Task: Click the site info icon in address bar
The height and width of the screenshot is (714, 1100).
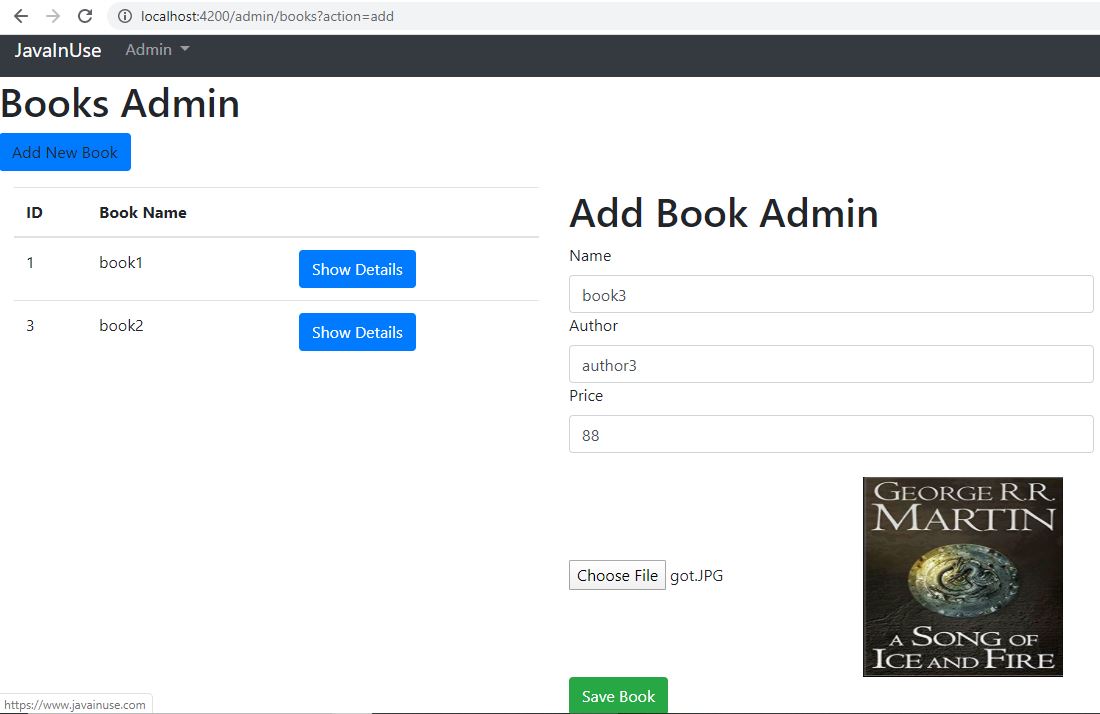Action: 125,16
